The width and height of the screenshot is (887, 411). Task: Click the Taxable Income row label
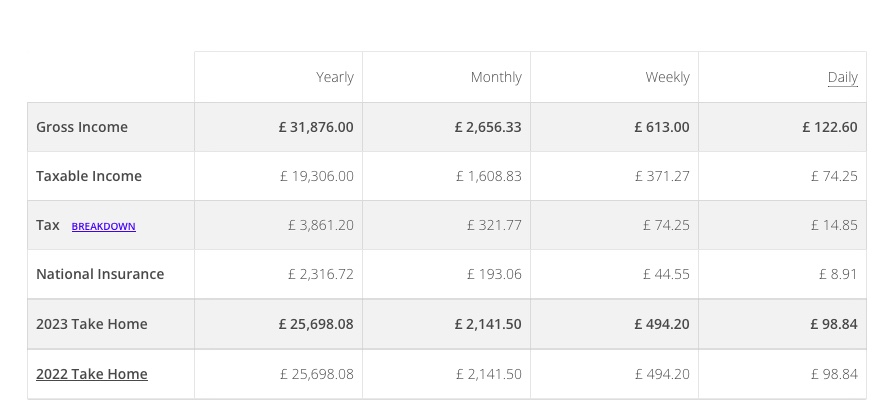[x=89, y=176]
